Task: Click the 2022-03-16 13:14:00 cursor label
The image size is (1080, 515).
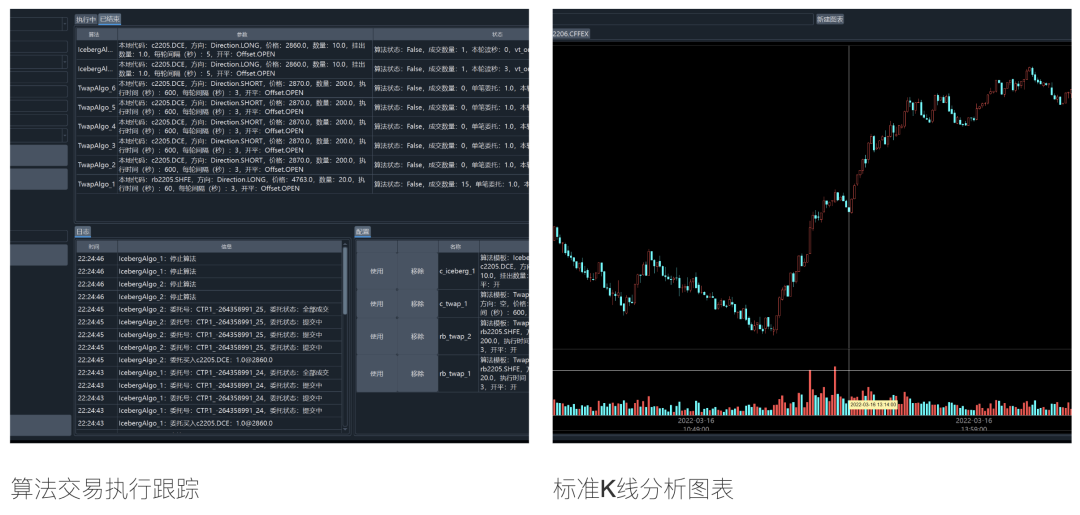Action: click(x=873, y=405)
